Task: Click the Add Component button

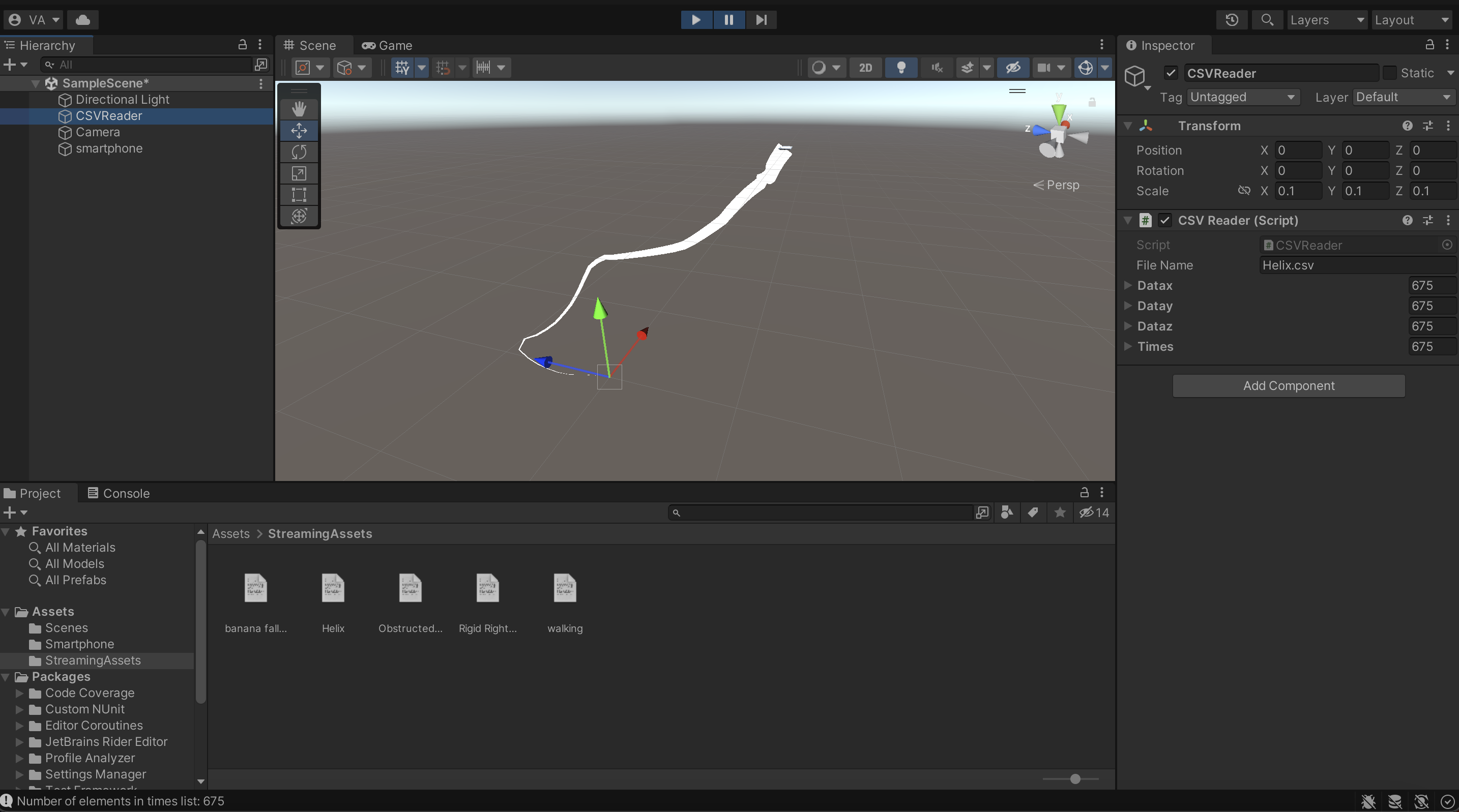Action: tap(1289, 385)
